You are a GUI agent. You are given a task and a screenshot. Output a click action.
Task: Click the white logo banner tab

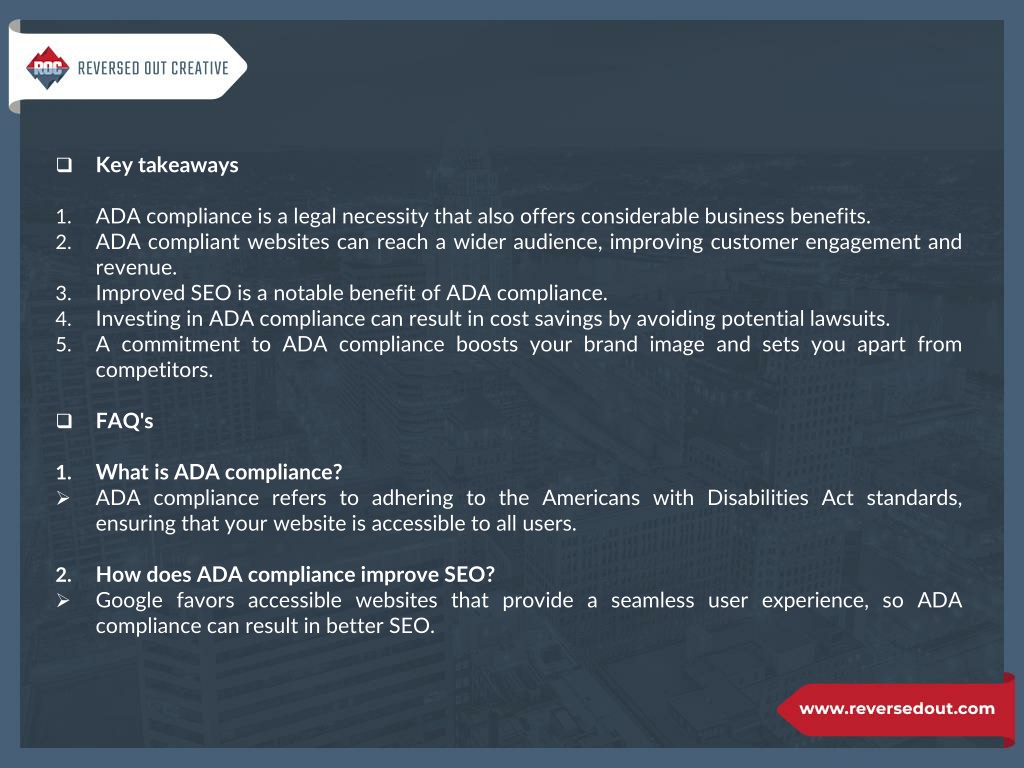click(x=128, y=67)
